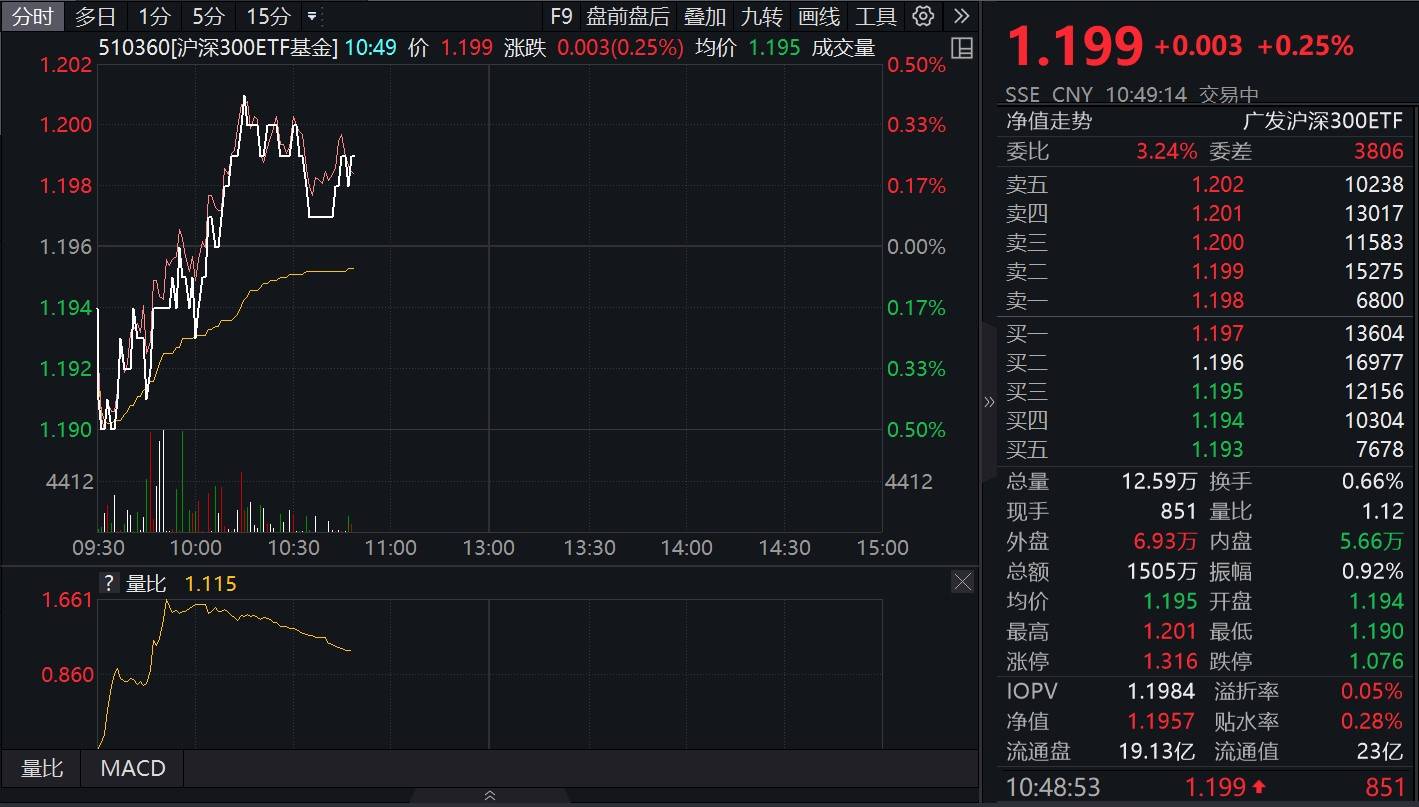Click the help question-mark icon beside 量比

tap(109, 583)
